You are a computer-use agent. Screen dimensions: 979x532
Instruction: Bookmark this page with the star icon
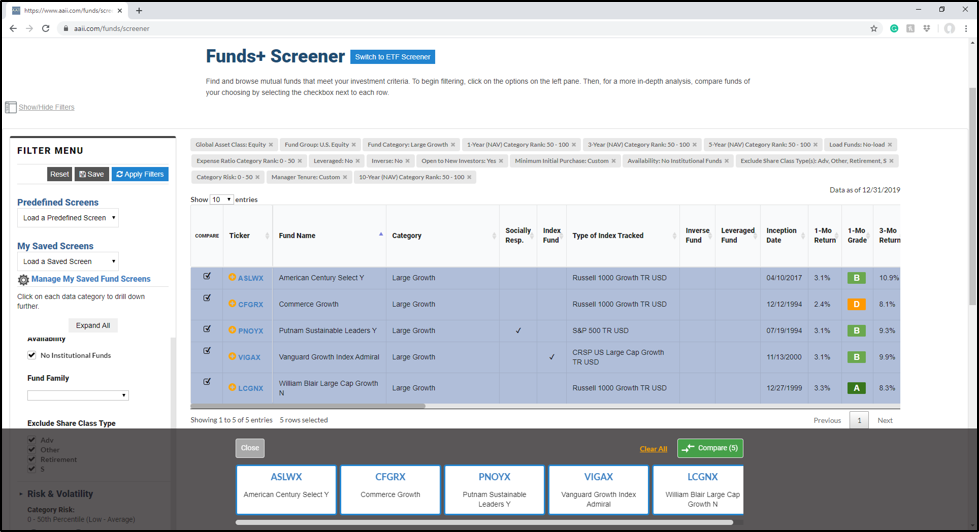[873, 29]
